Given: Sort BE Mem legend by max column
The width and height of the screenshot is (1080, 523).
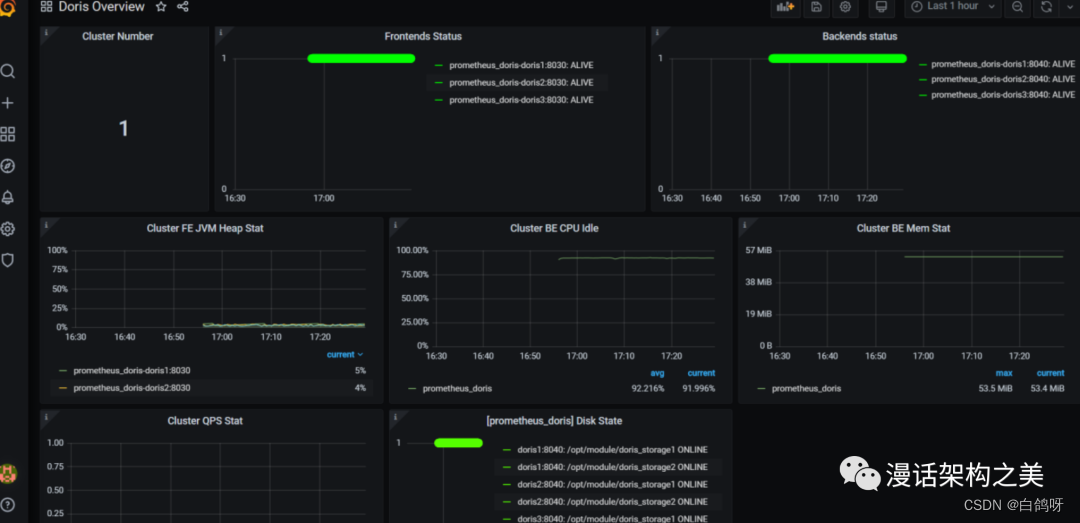Looking at the screenshot, I should [1004, 373].
